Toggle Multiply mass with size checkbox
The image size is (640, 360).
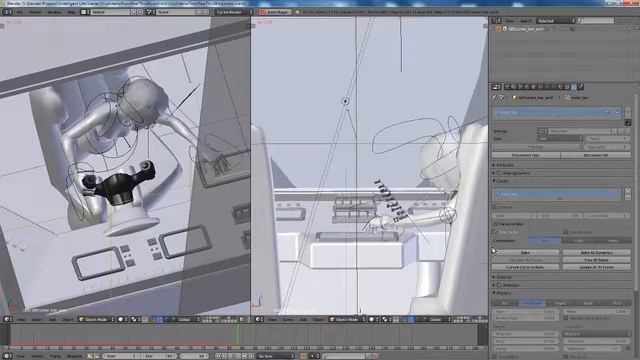point(566,318)
